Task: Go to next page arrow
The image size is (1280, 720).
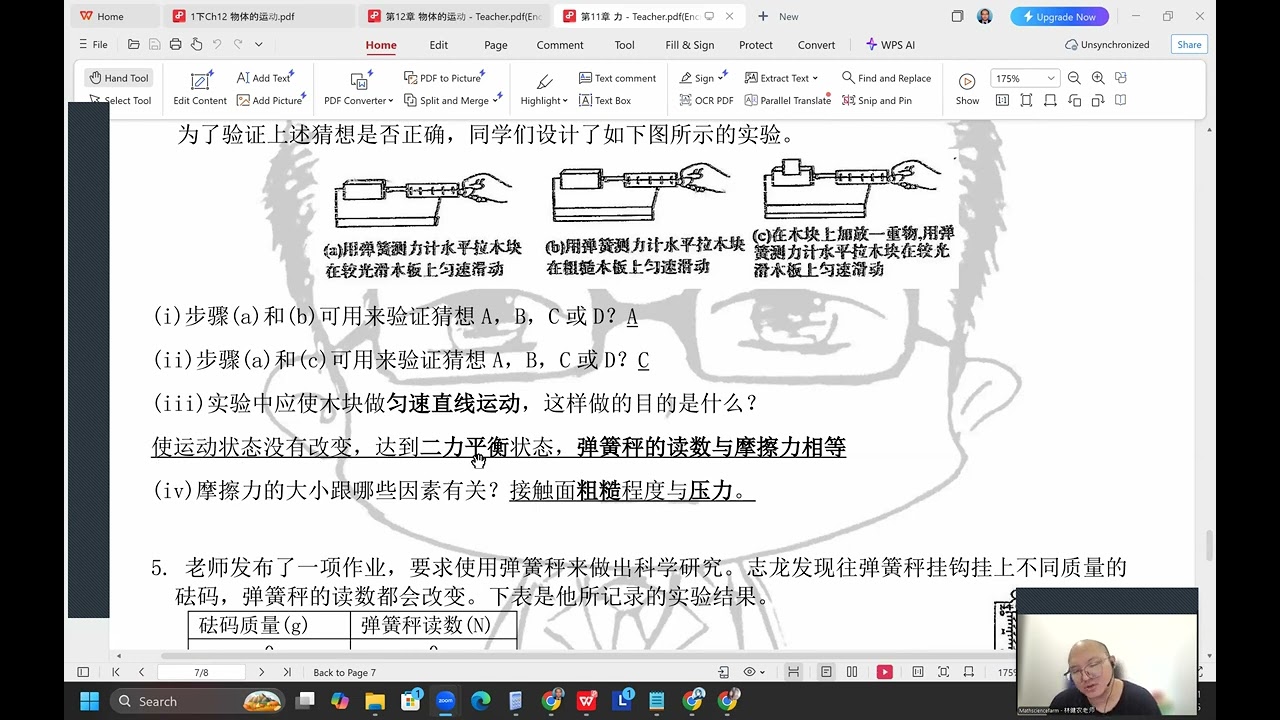Action: pos(262,672)
